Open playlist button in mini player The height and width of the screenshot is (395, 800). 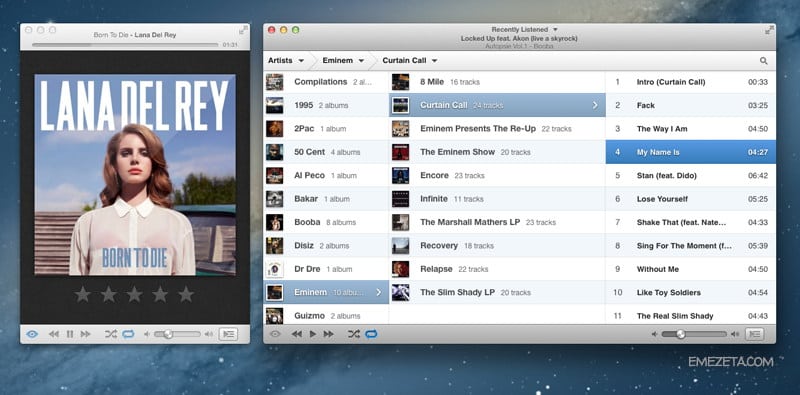[229, 334]
